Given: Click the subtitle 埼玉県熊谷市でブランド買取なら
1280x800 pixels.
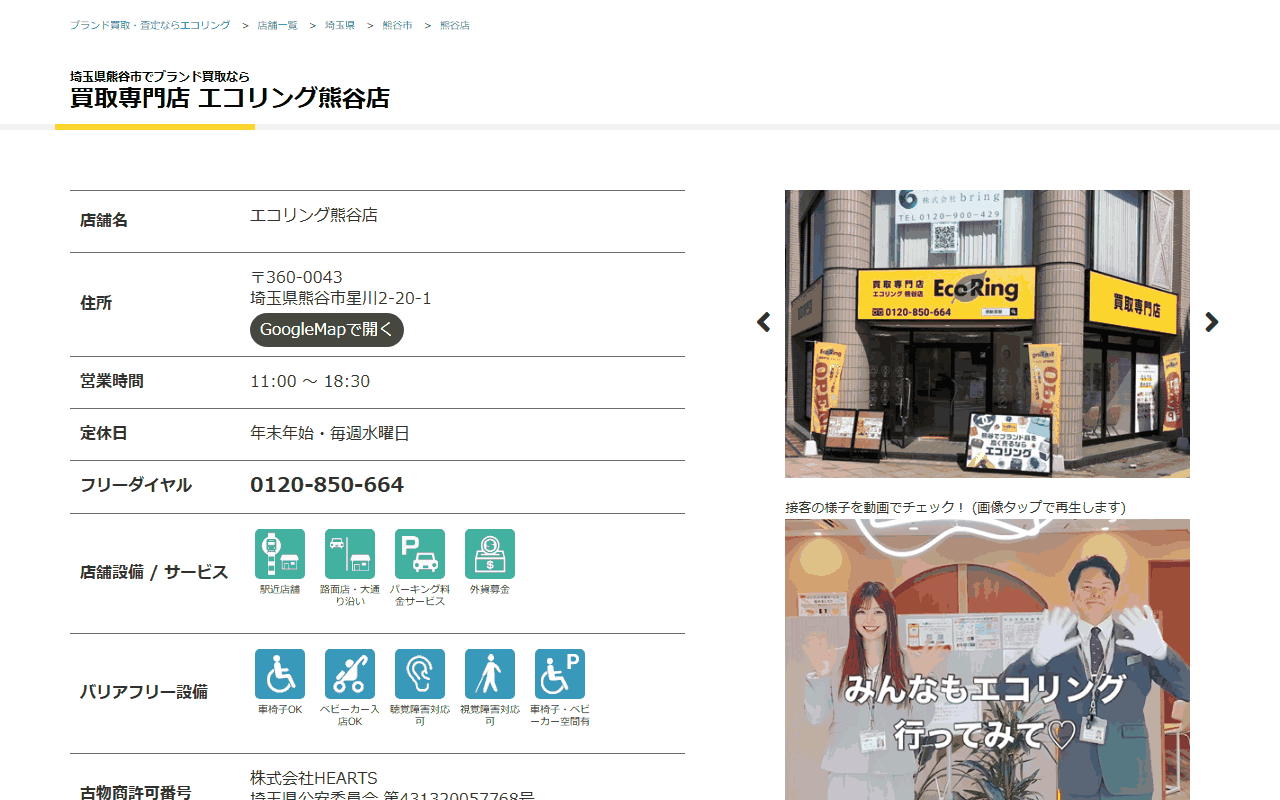Looking at the screenshot, I should [160, 76].
